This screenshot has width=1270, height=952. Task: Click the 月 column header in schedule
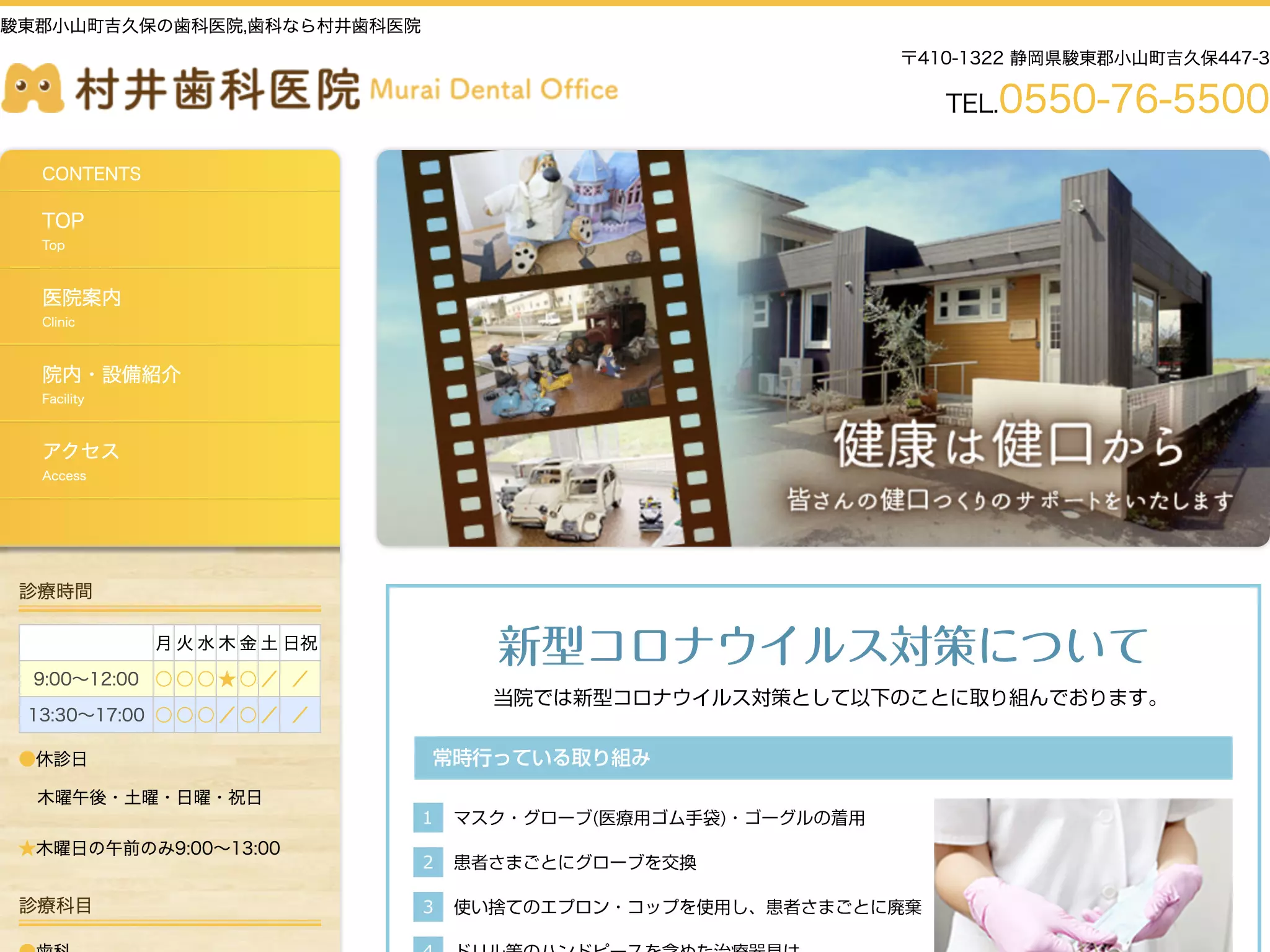[x=164, y=643]
